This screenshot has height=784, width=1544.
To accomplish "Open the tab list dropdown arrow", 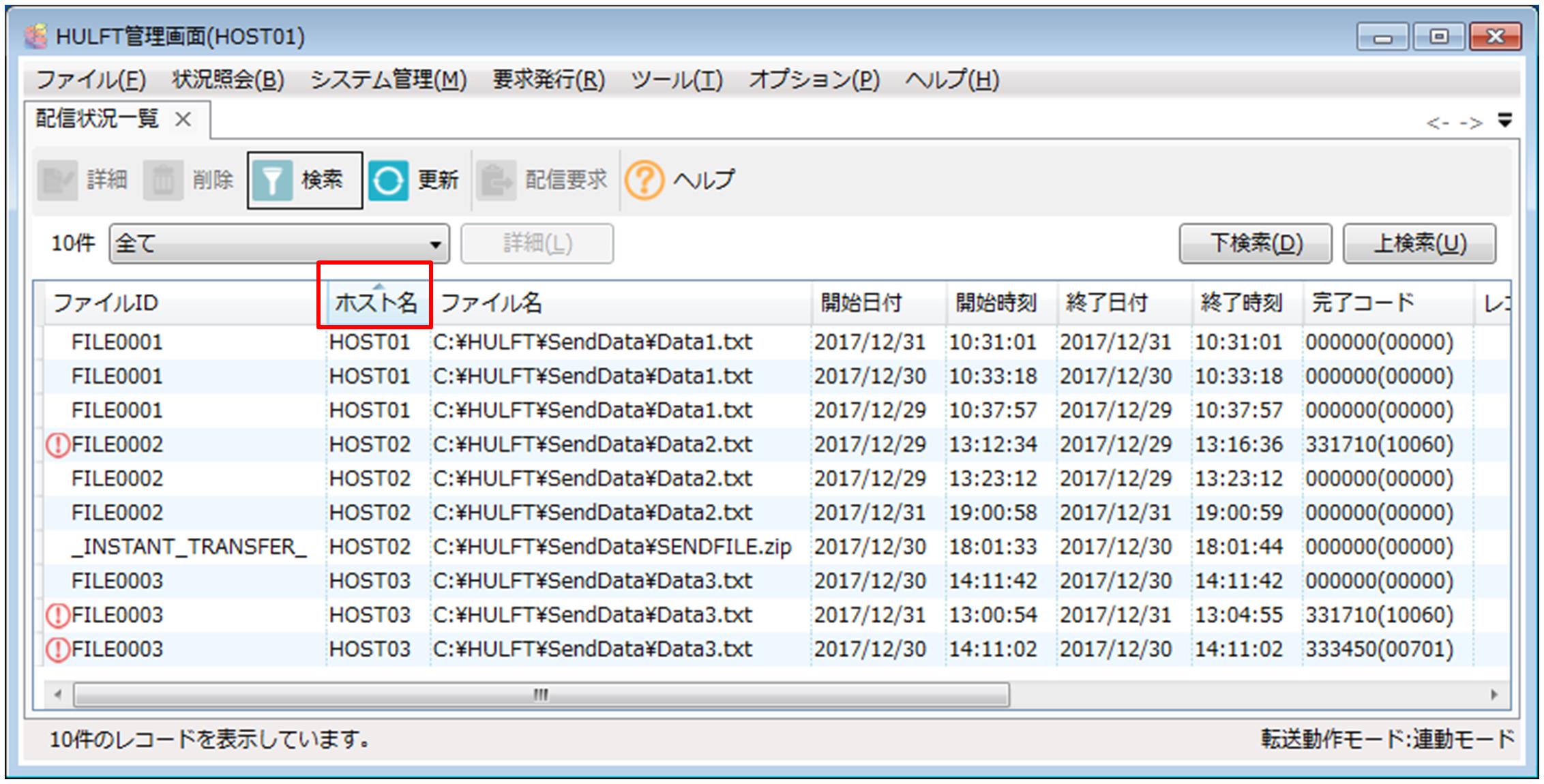I will click(x=1504, y=121).
